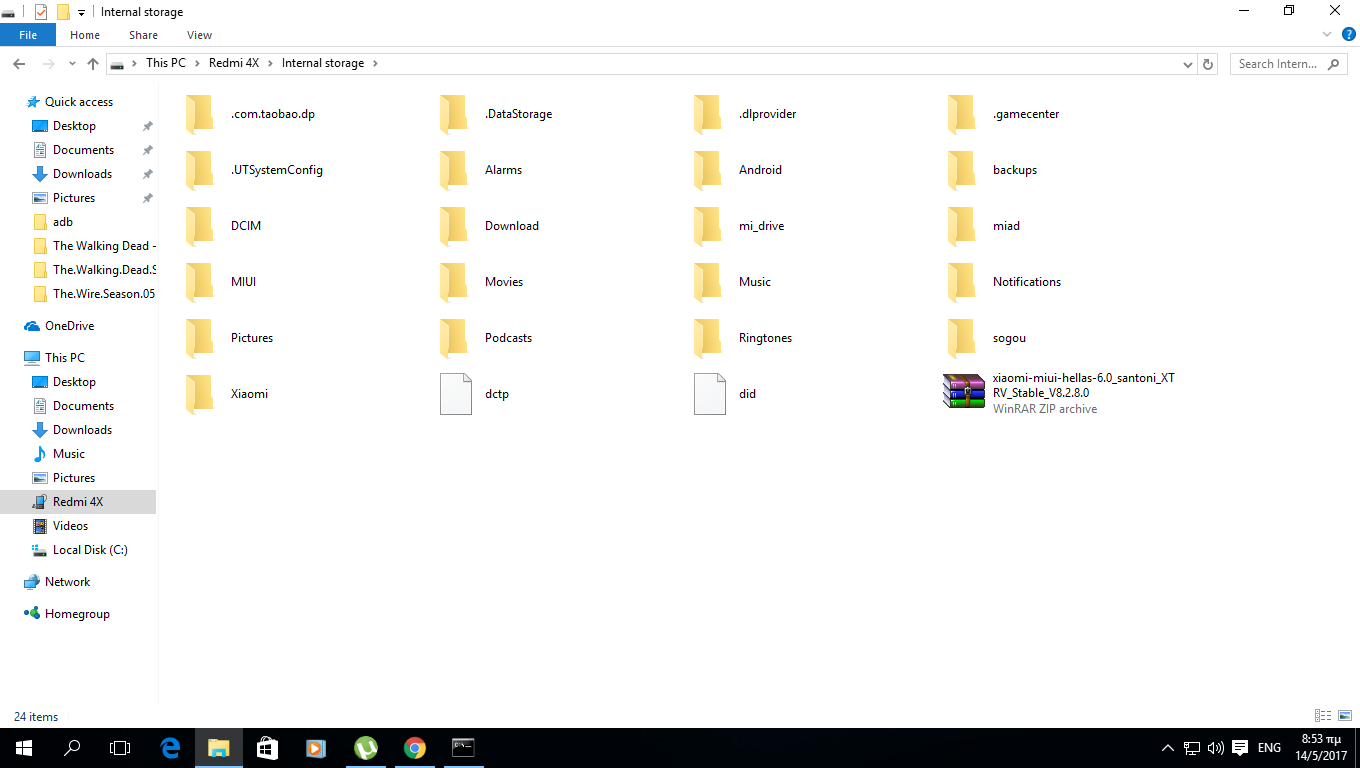Expand the address bar history dropdown
This screenshot has width=1360, height=768.
point(1187,64)
